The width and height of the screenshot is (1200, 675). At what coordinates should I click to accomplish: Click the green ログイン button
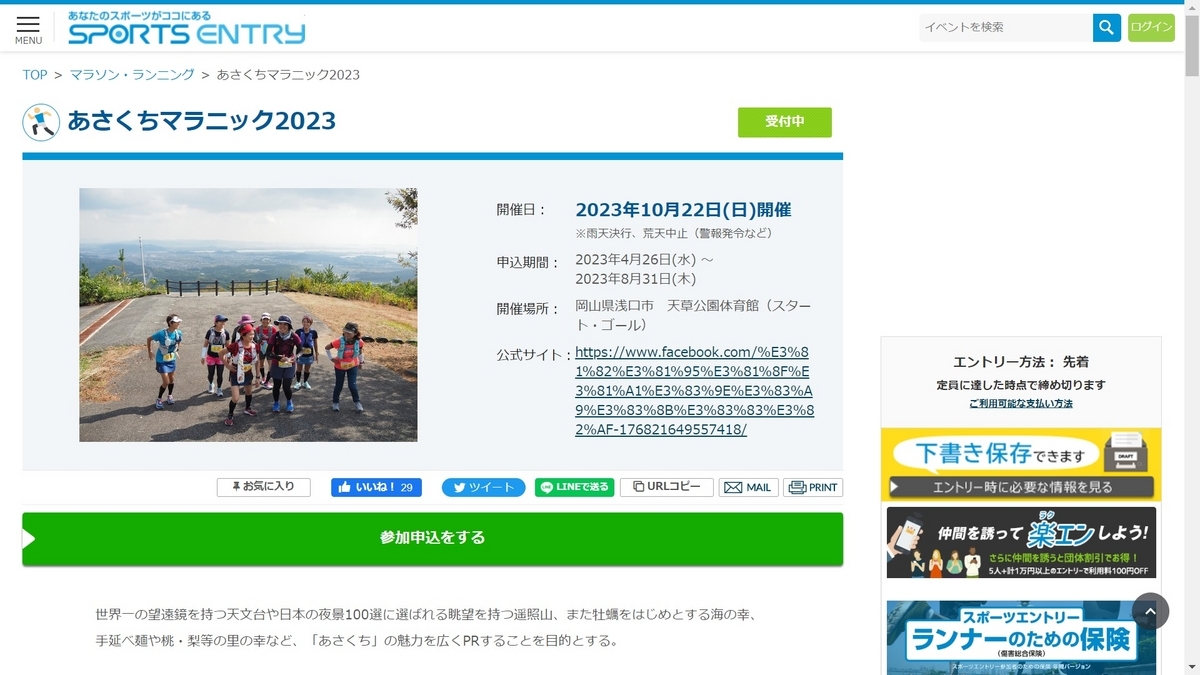pyautogui.click(x=1151, y=27)
